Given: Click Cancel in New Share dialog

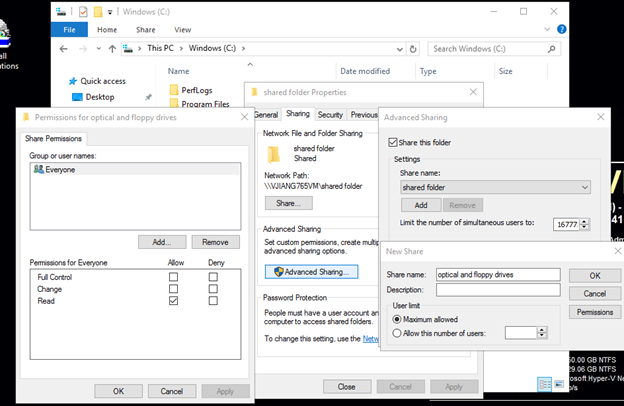Looking at the screenshot, I should (595, 293).
